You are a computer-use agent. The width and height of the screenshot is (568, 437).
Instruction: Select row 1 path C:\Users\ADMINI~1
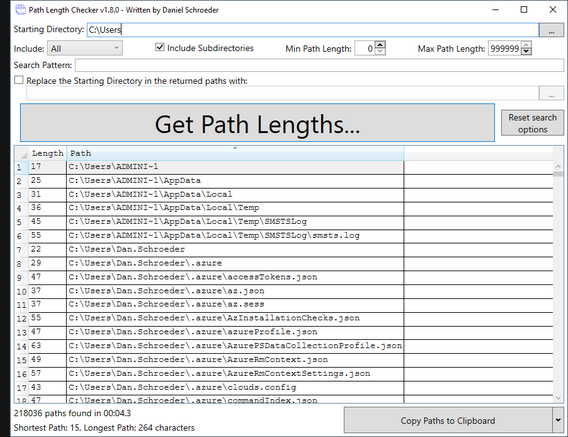click(235, 167)
